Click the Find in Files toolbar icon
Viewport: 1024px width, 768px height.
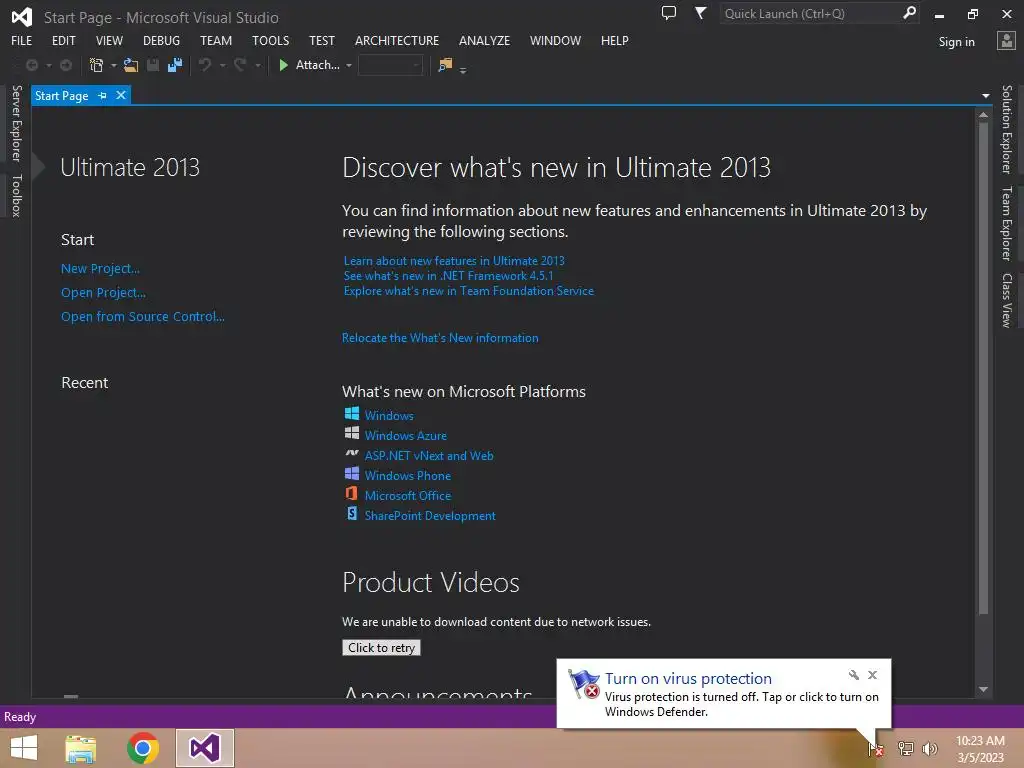tap(445, 65)
